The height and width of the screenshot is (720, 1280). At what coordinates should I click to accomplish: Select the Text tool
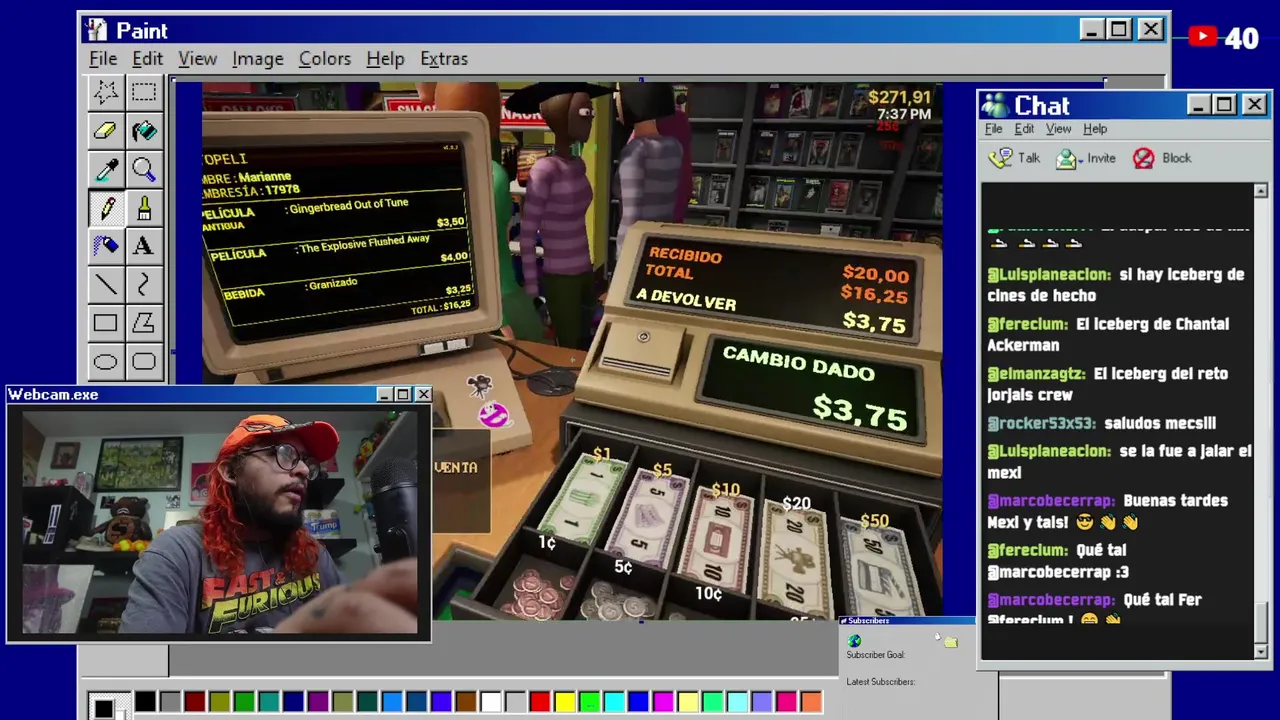(x=143, y=246)
